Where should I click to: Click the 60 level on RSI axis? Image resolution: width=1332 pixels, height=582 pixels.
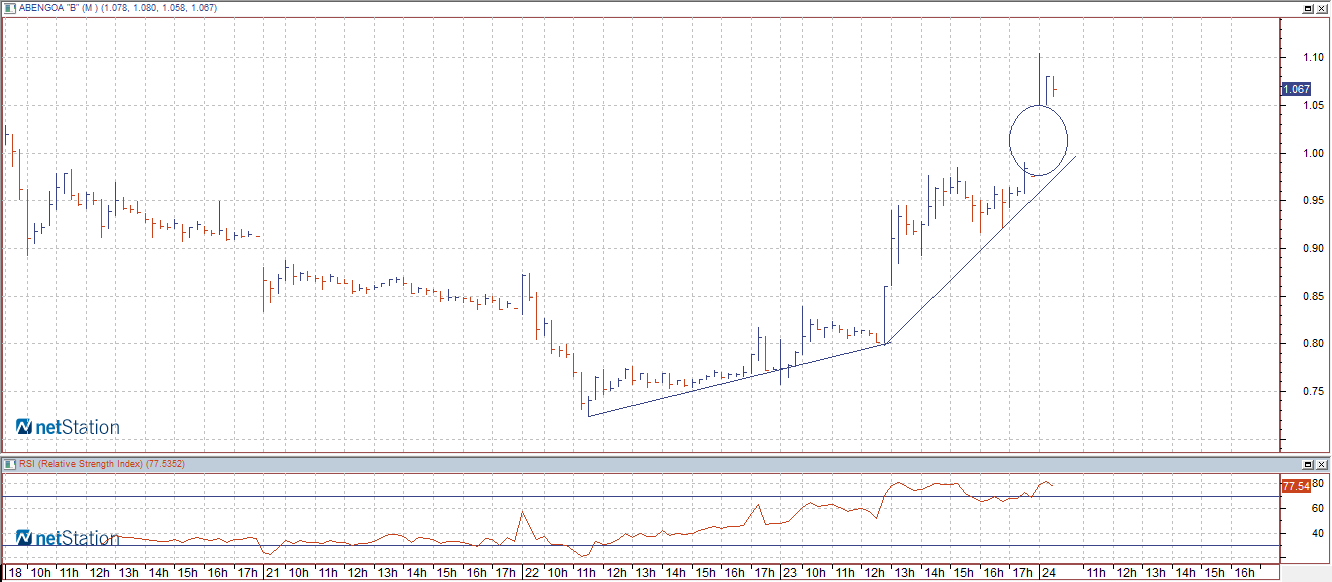point(1318,508)
